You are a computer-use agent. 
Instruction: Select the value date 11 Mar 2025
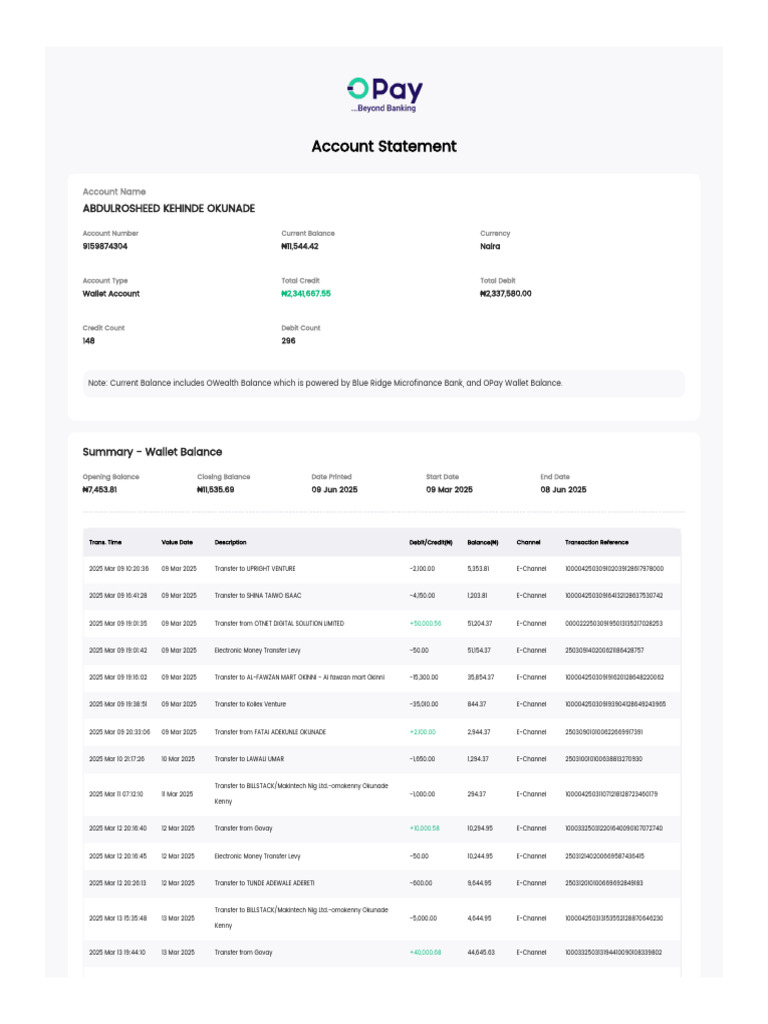tap(177, 794)
